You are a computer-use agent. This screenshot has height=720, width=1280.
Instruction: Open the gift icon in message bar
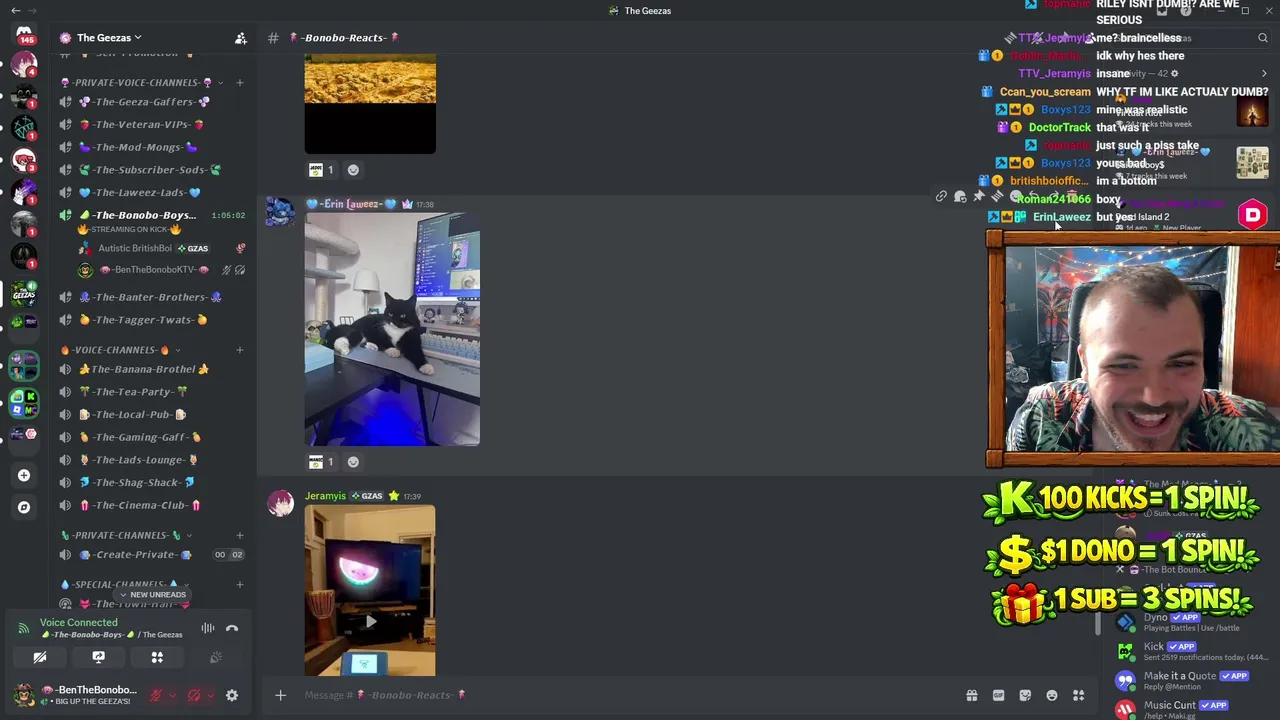click(971, 695)
